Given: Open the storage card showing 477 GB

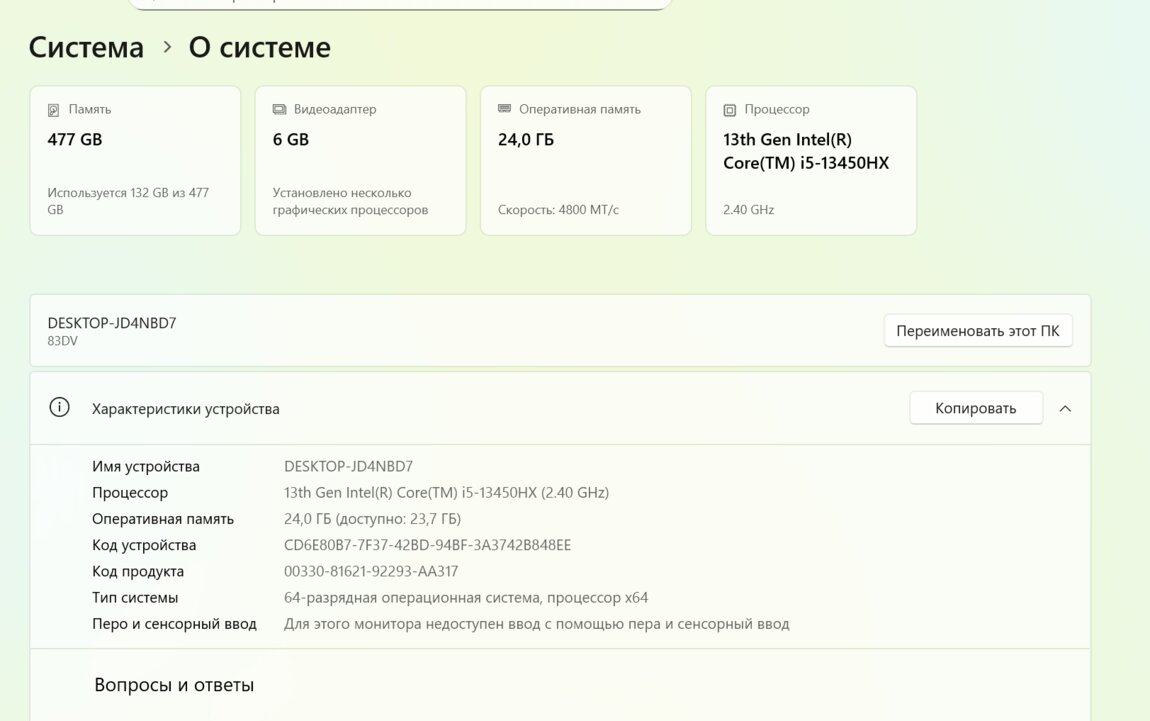Looking at the screenshot, I should point(135,160).
